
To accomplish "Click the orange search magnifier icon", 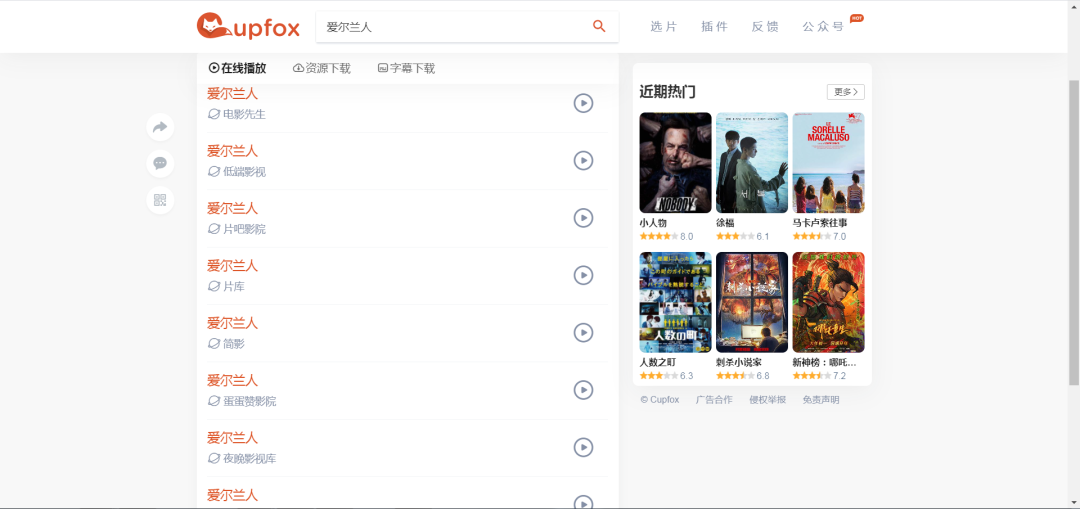I will point(599,27).
